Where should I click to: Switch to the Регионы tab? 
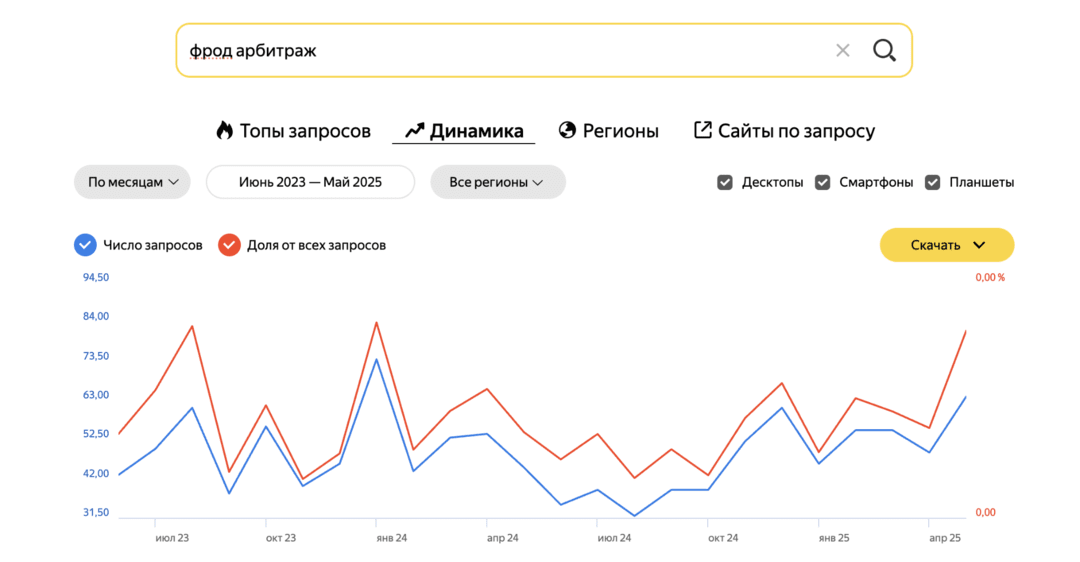pos(620,131)
